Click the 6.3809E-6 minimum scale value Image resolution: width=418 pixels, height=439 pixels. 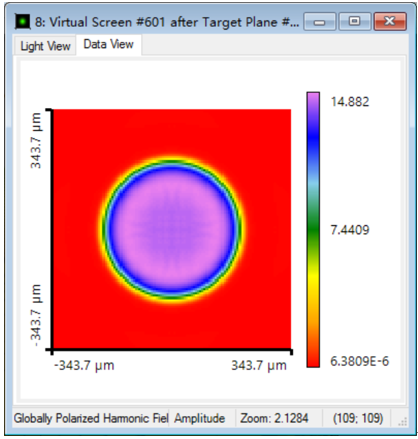[x=359, y=361]
